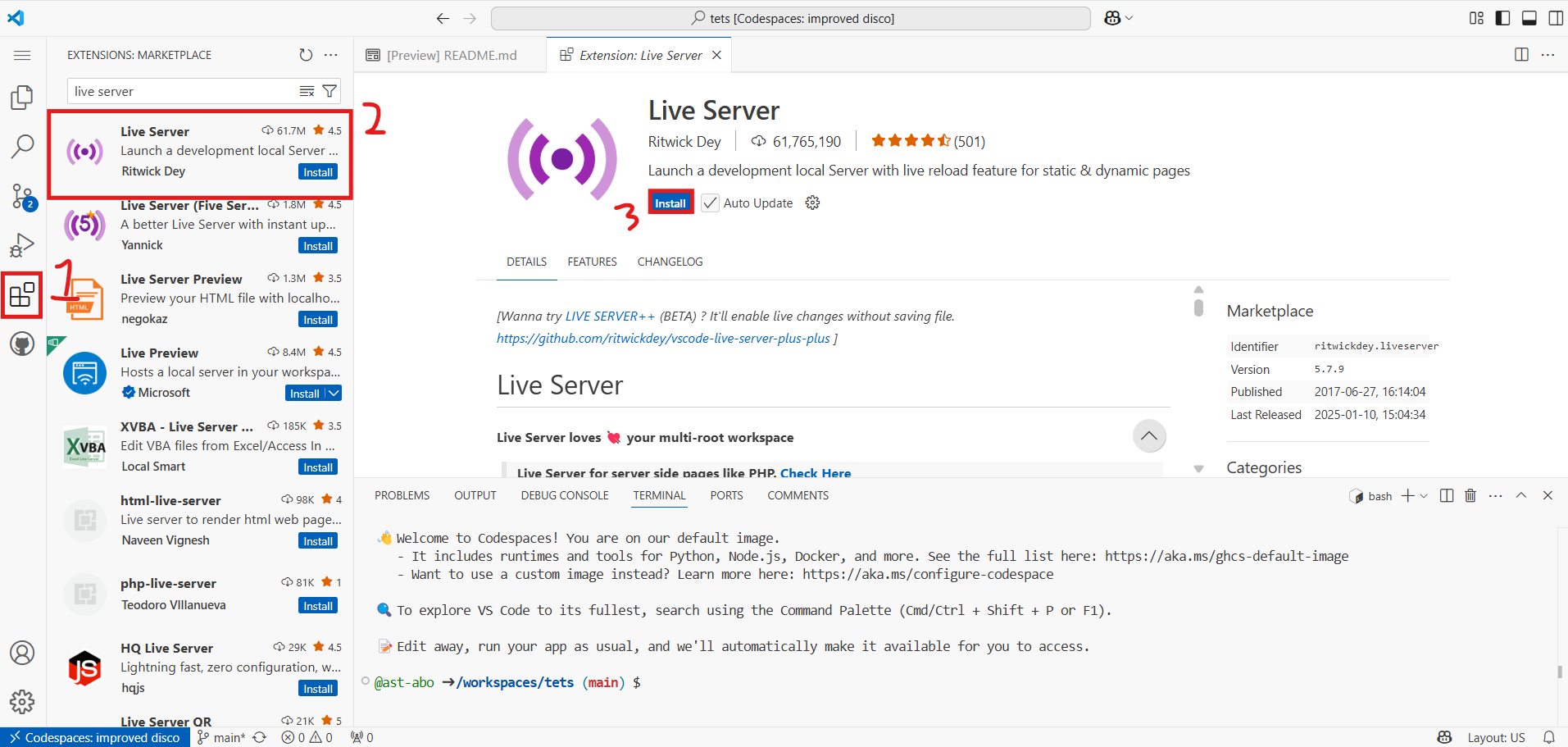The width and height of the screenshot is (1568, 747).
Task: Open the Search view in activity bar
Action: (22, 147)
